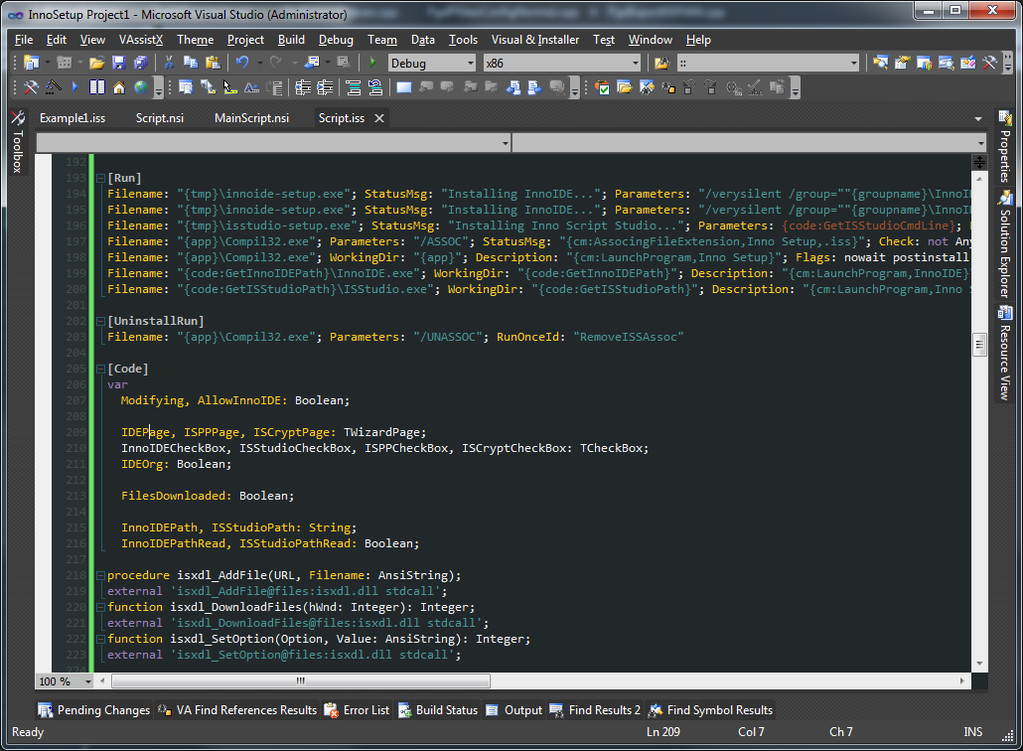This screenshot has height=751, width=1023.
Task: Collapse the [Code] section outline
Action: click(x=100, y=369)
